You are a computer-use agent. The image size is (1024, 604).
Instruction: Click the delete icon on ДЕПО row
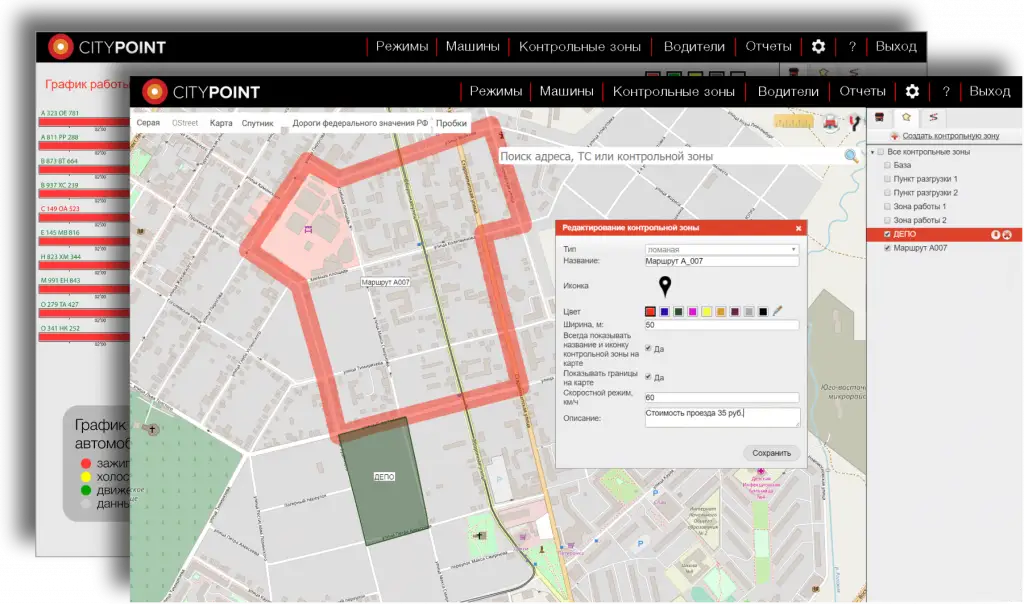pyautogui.click(x=1007, y=234)
